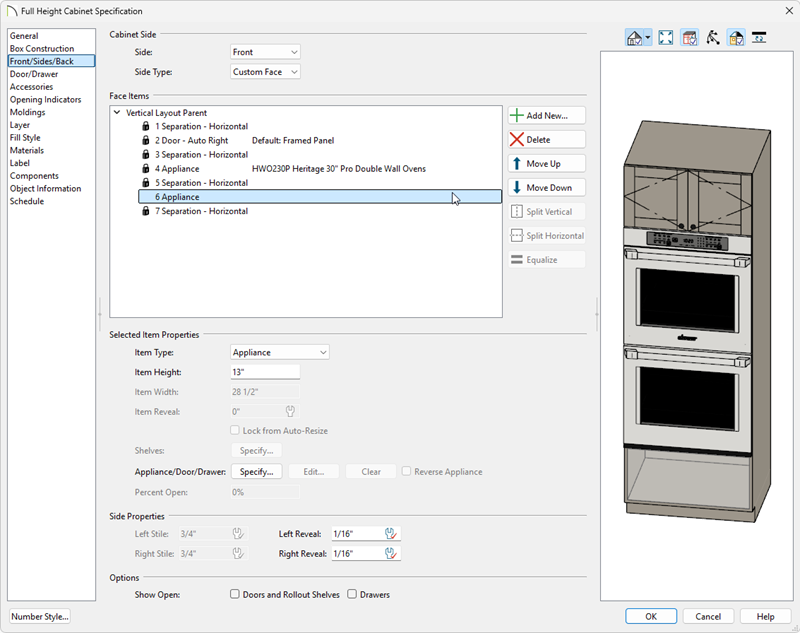Enable the Drawers show open checkbox
Image resolution: width=800 pixels, height=633 pixels.
[352, 594]
